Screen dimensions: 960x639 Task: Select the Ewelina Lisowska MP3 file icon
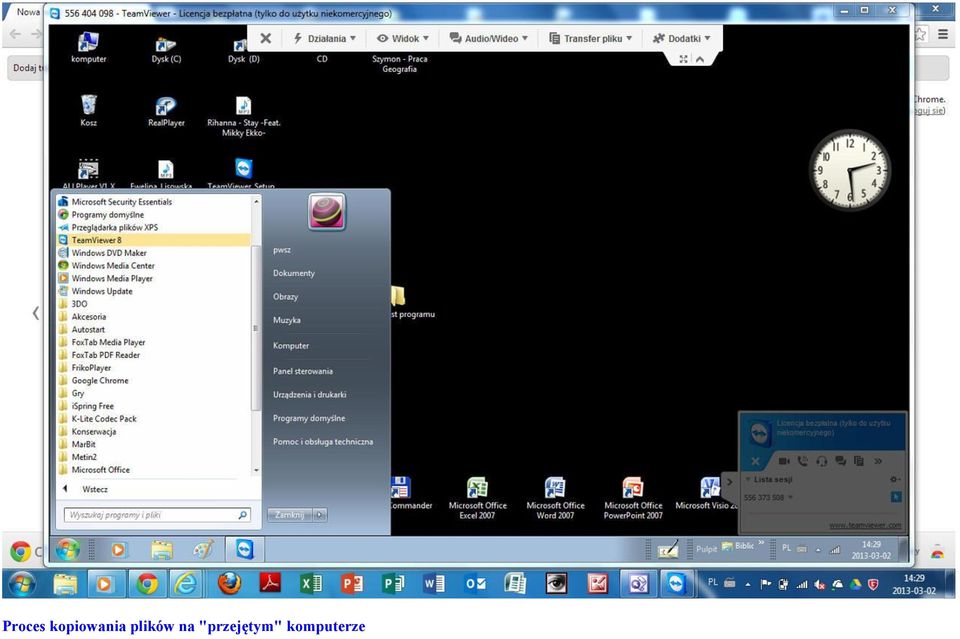pos(165,173)
